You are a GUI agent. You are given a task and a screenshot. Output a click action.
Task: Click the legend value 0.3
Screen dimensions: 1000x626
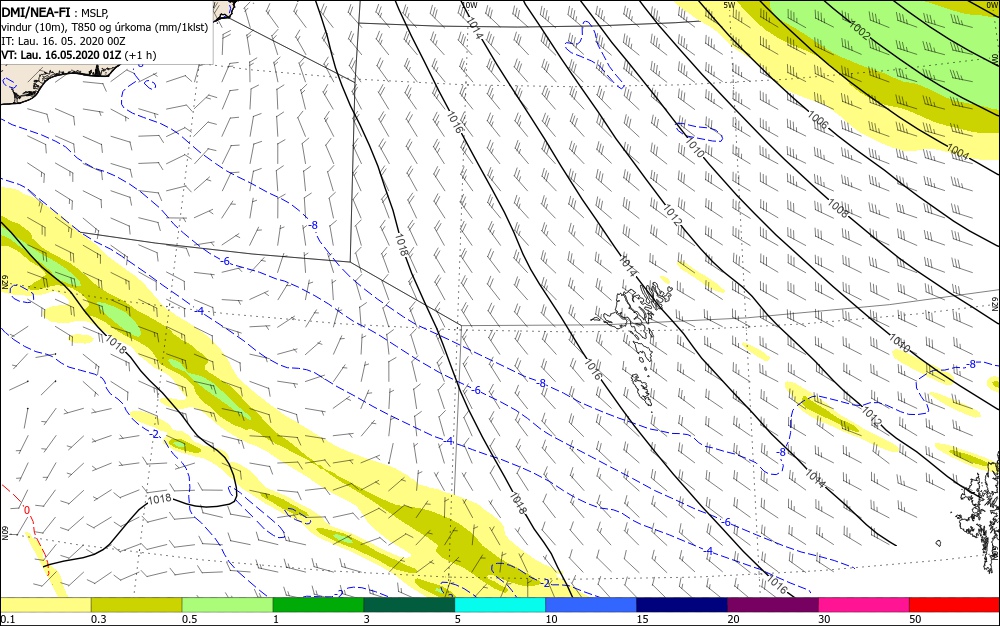[x=99, y=619]
